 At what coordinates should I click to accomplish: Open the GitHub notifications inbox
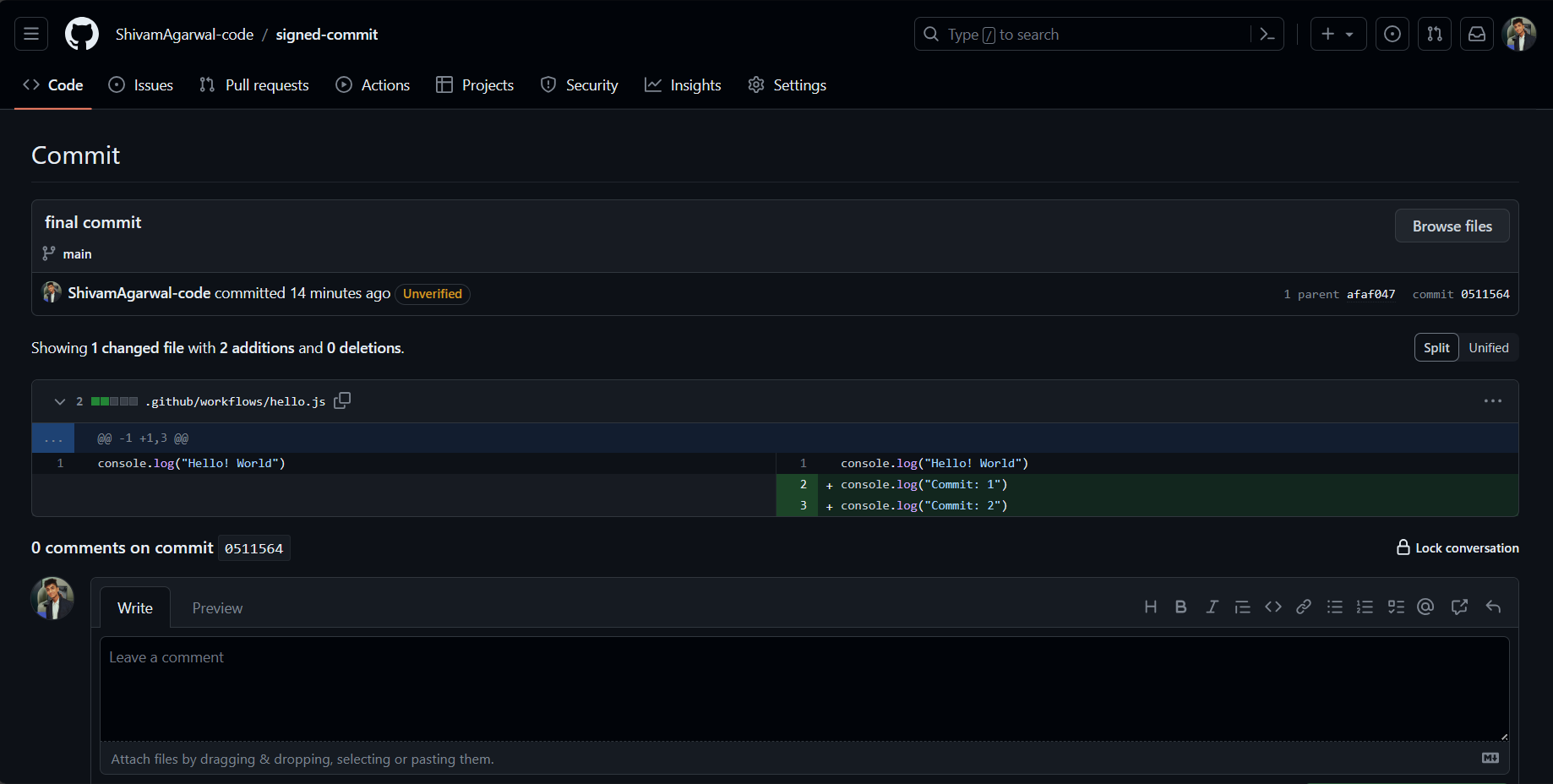click(x=1477, y=34)
